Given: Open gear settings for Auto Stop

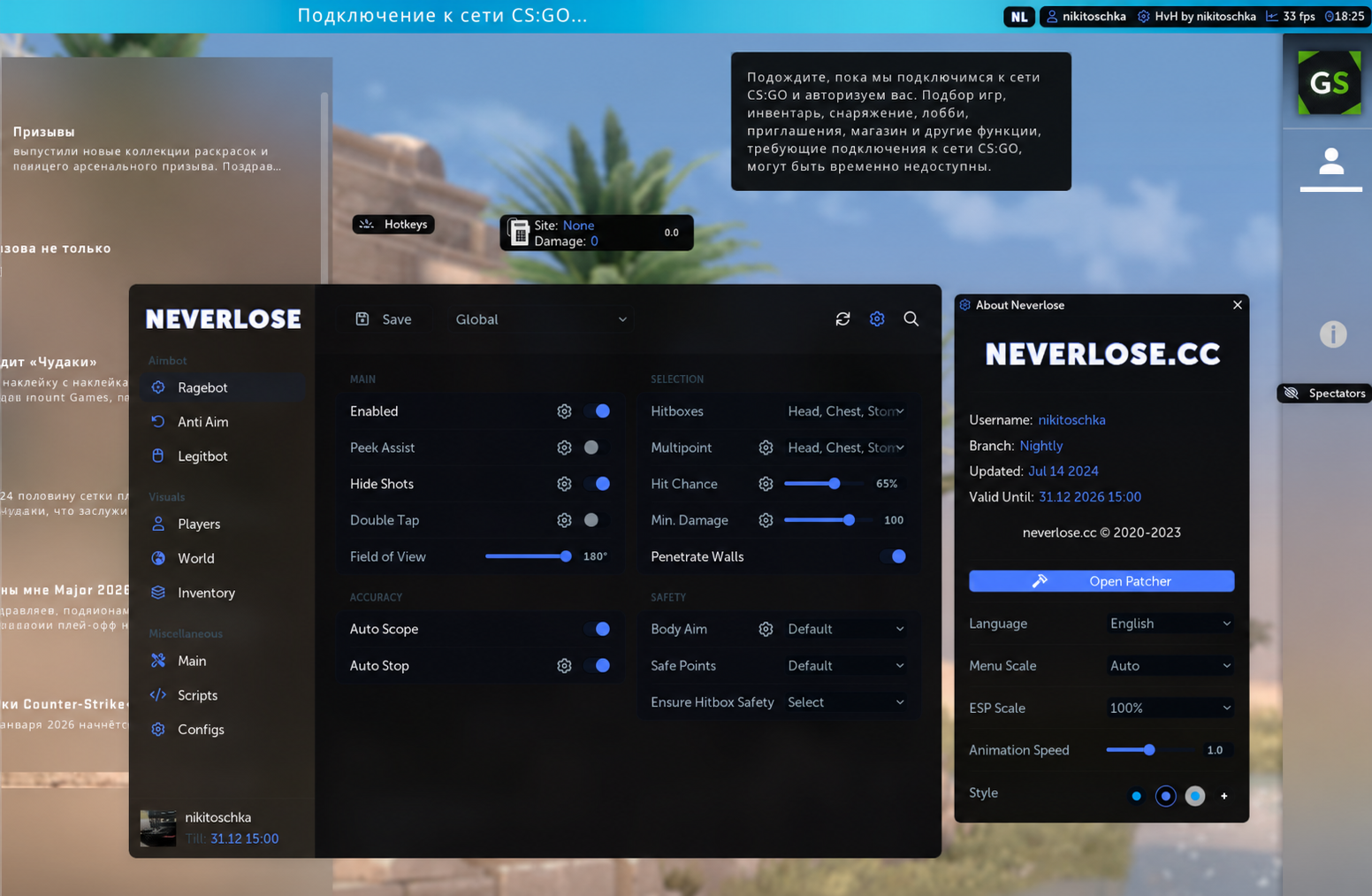Looking at the screenshot, I should [x=564, y=666].
